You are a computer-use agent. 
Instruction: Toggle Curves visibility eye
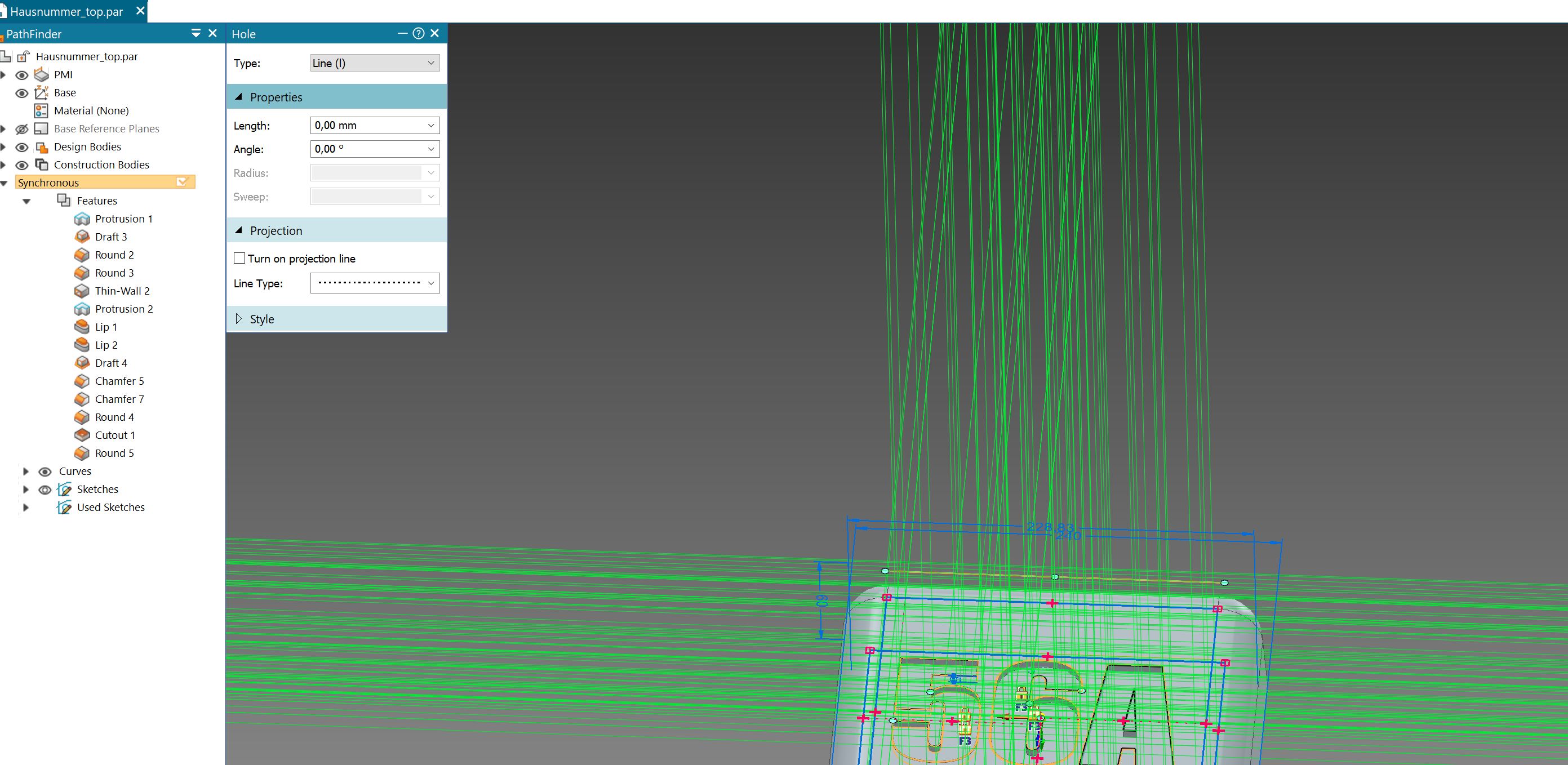click(45, 472)
